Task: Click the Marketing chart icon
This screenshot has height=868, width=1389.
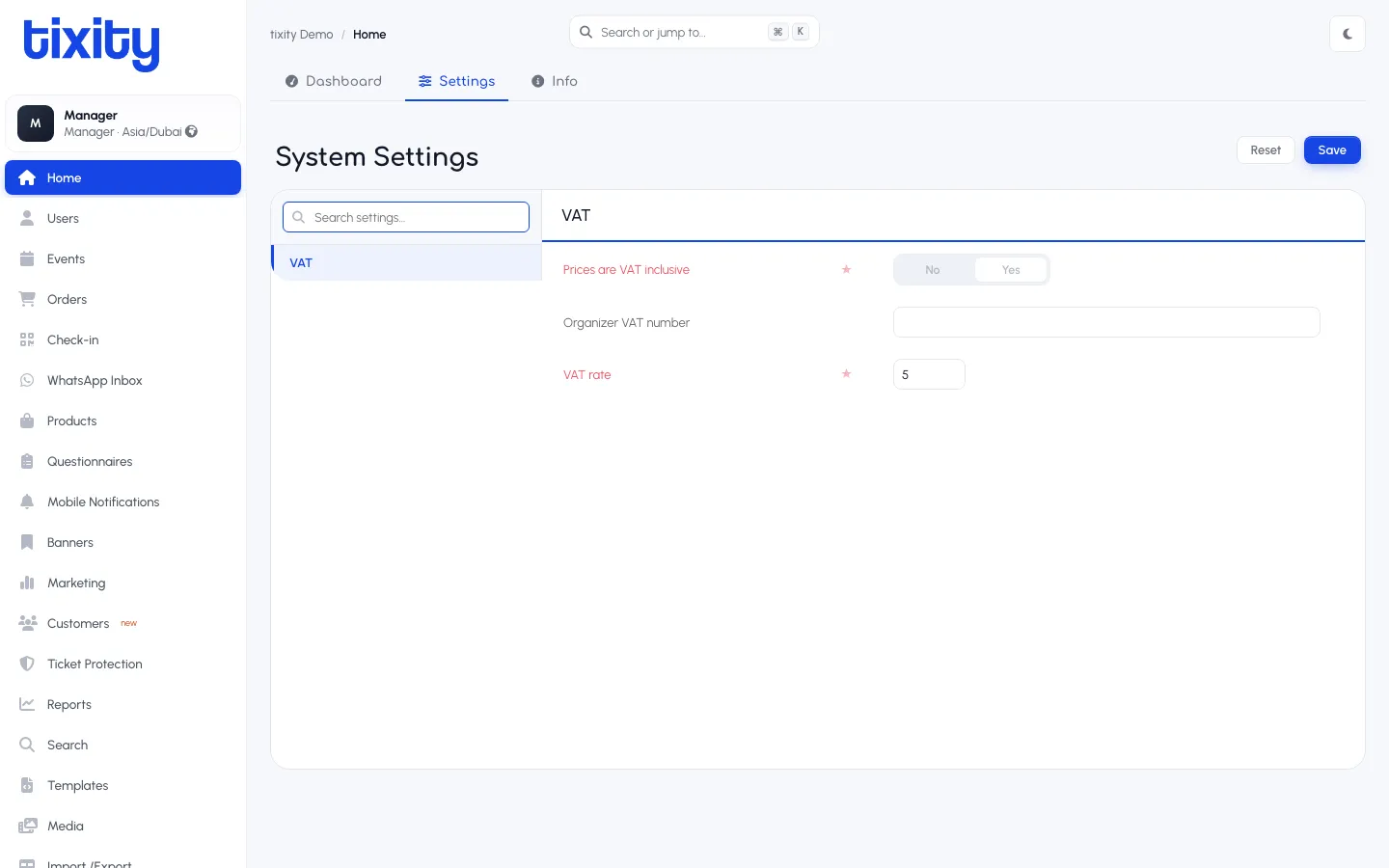Action: pos(27,583)
